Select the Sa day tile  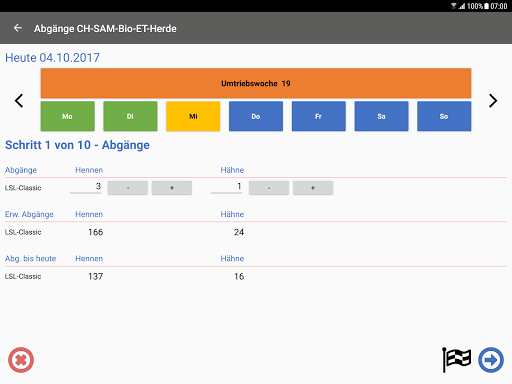coord(381,116)
